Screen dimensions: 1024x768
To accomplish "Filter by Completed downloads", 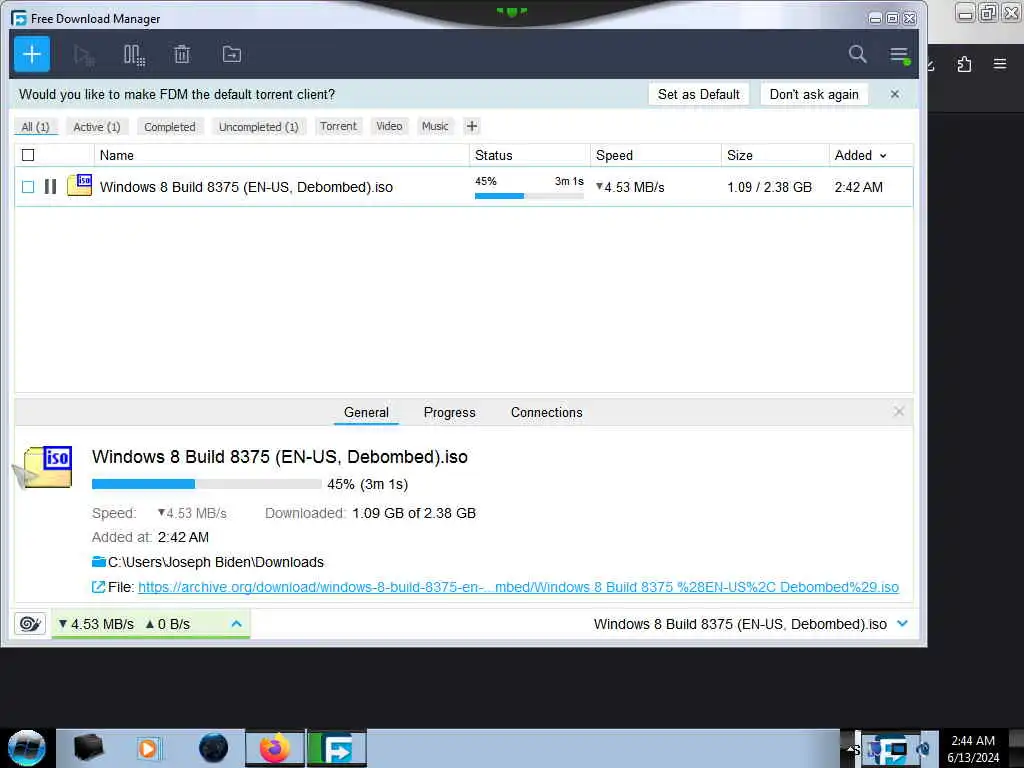I will click(x=170, y=127).
